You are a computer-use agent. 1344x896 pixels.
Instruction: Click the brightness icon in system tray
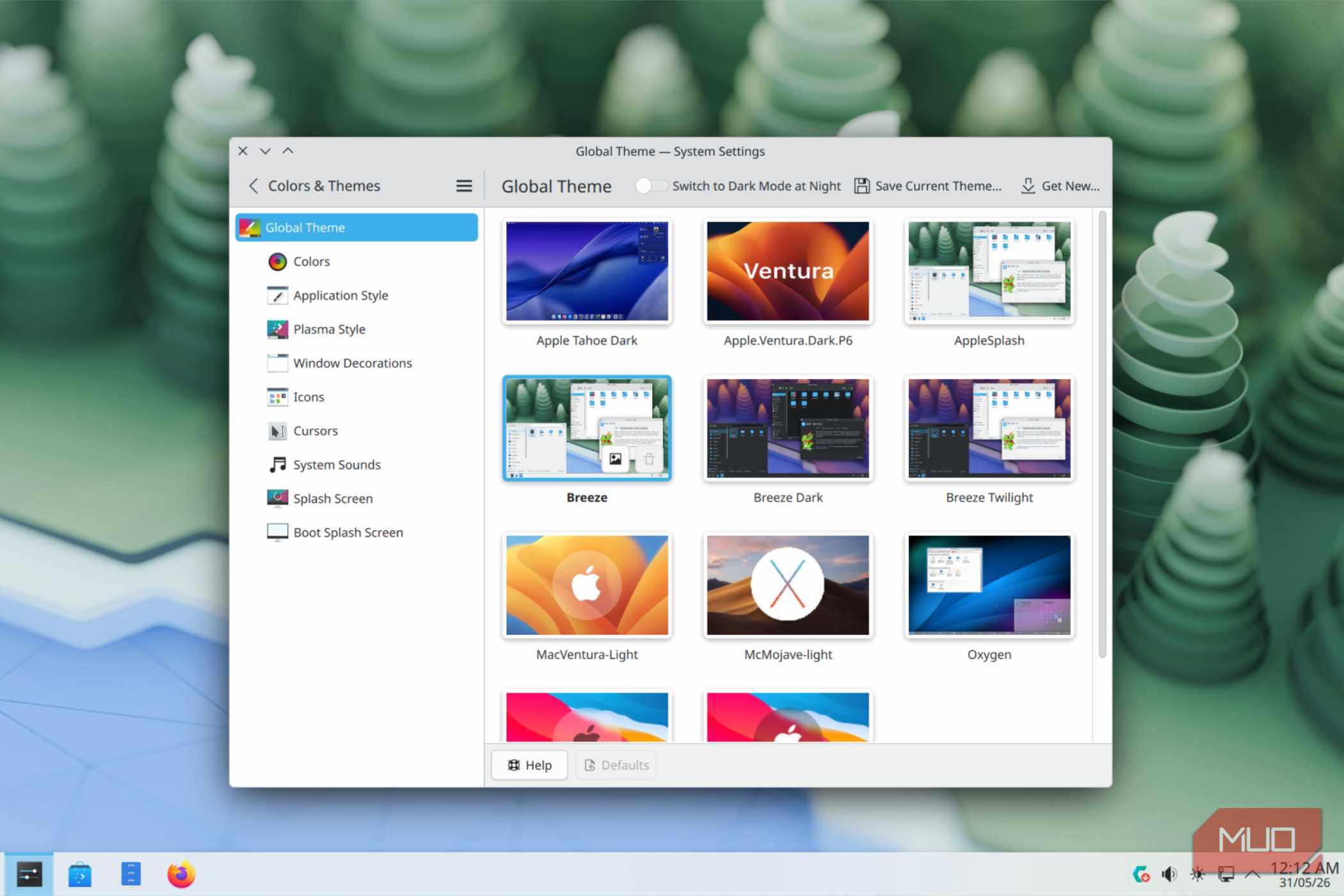click(1197, 875)
